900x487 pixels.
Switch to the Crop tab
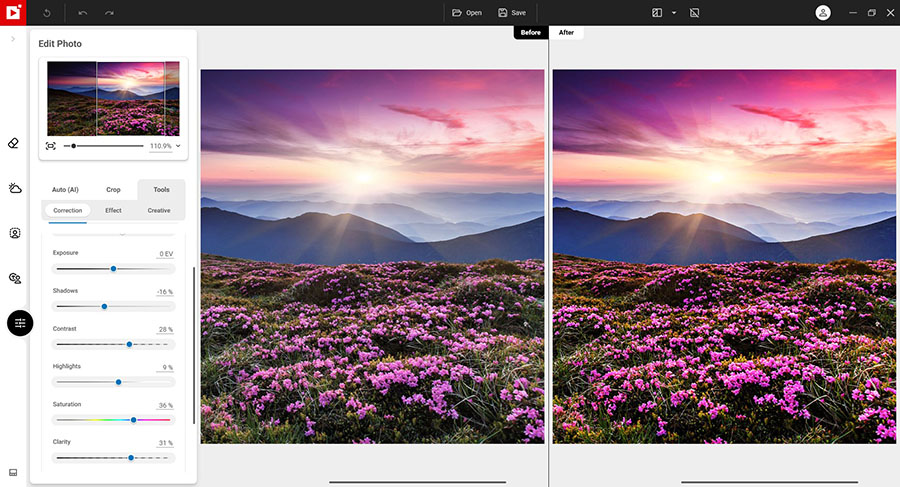tap(113, 189)
